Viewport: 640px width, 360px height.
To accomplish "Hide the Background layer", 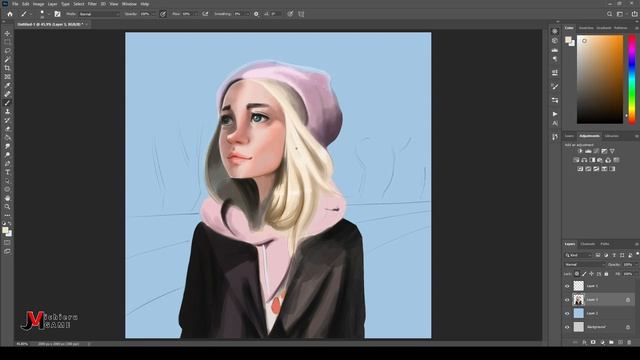I will pyautogui.click(x=567, y=327).
